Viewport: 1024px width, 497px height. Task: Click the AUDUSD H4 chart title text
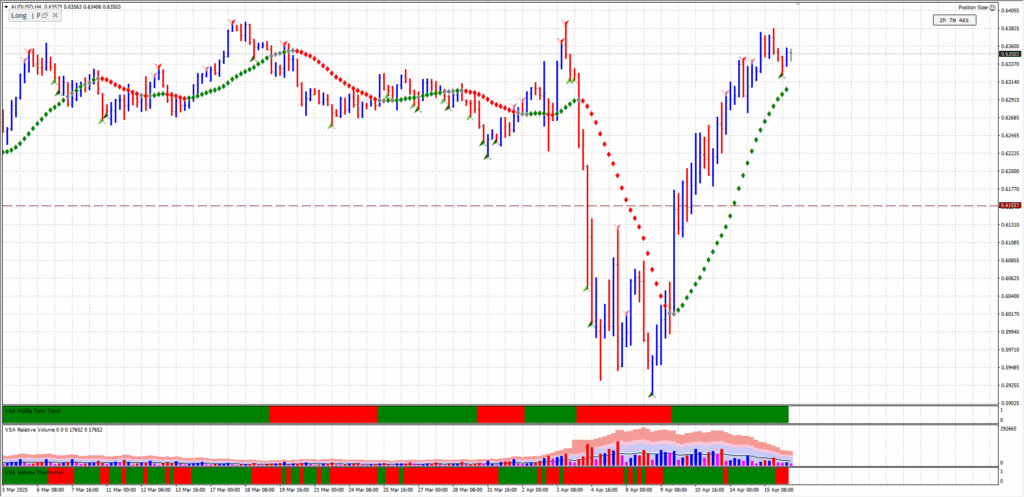coord(25,7)
